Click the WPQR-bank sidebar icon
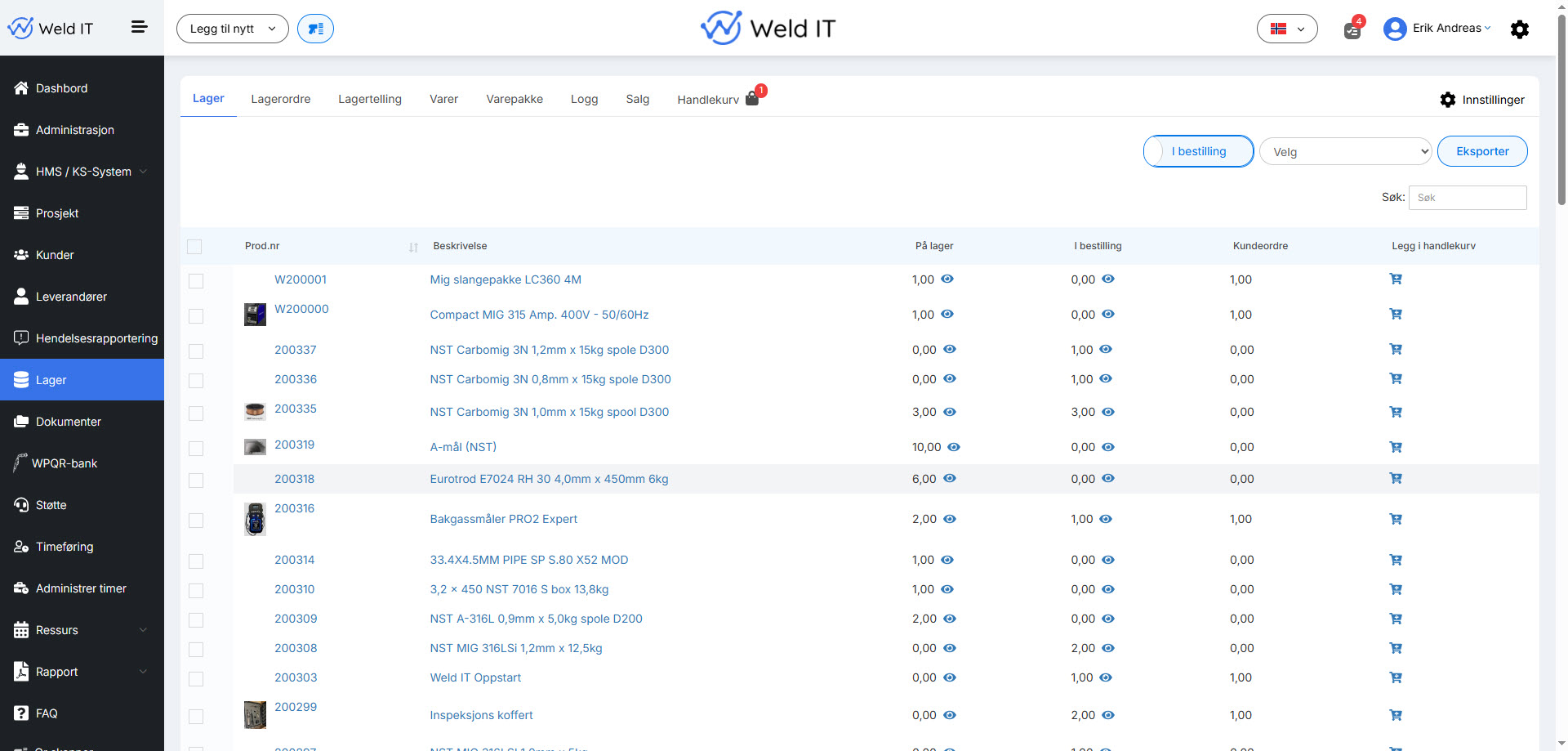 (20, 463)
